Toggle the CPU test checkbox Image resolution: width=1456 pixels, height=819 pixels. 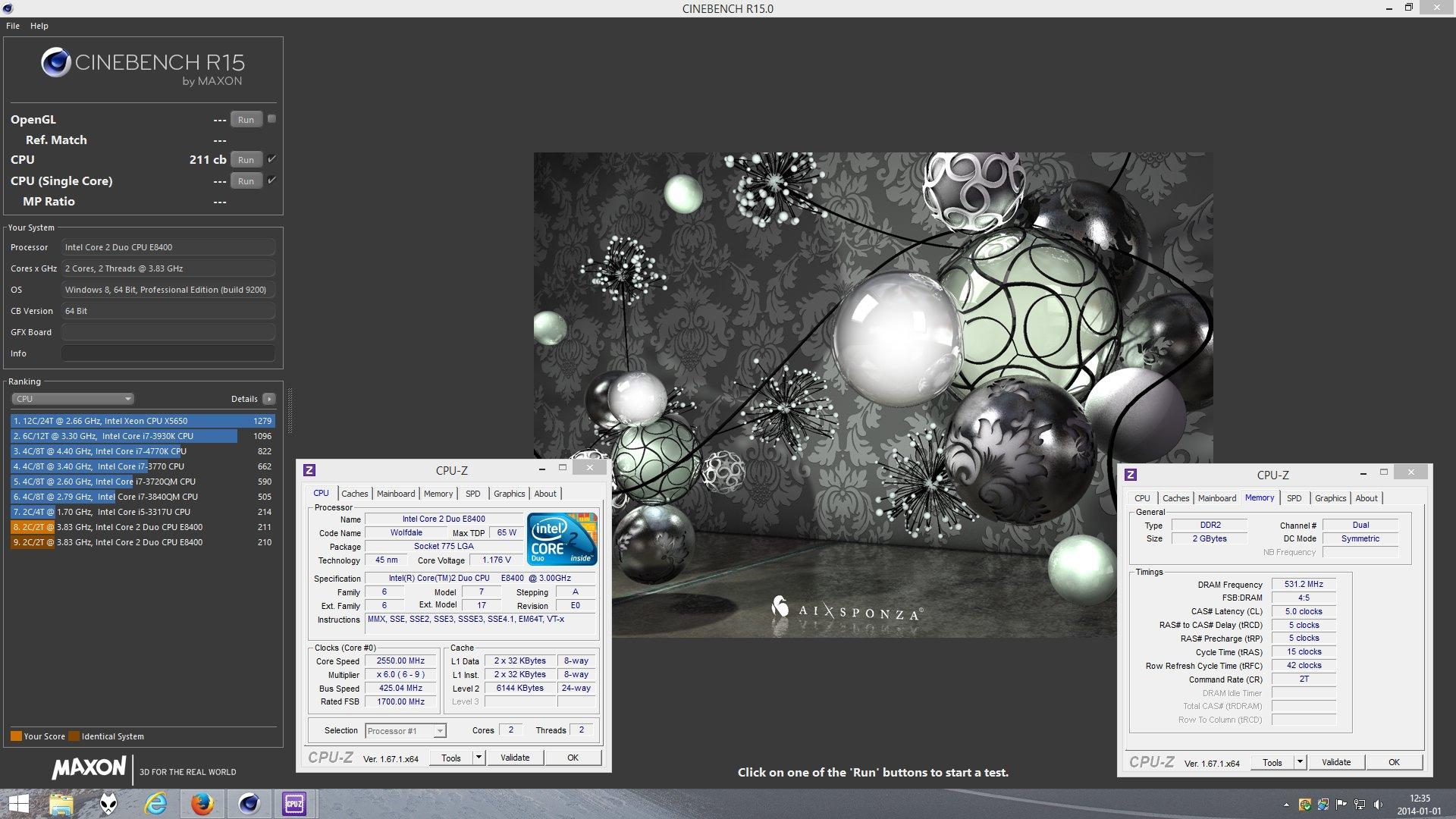click(x=271, y=159)
